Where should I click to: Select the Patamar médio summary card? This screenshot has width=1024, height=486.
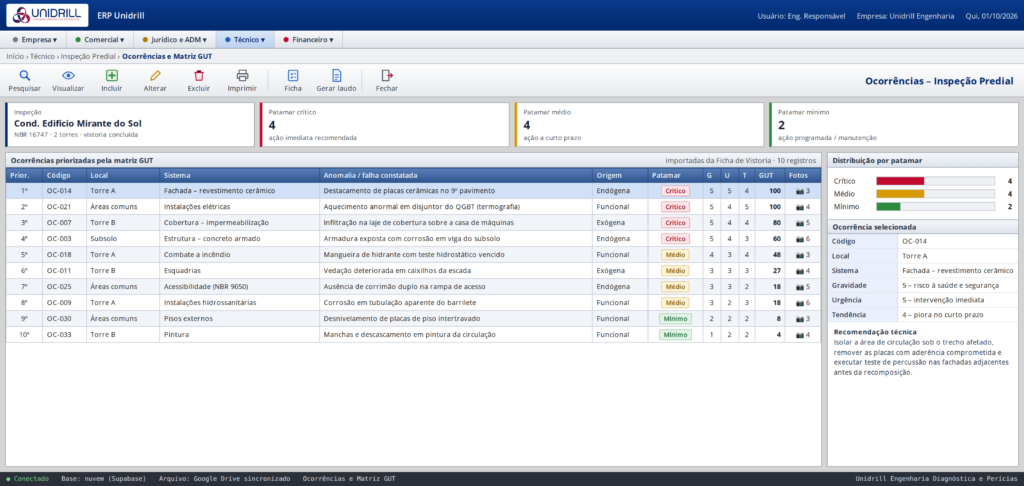[639, 124]
